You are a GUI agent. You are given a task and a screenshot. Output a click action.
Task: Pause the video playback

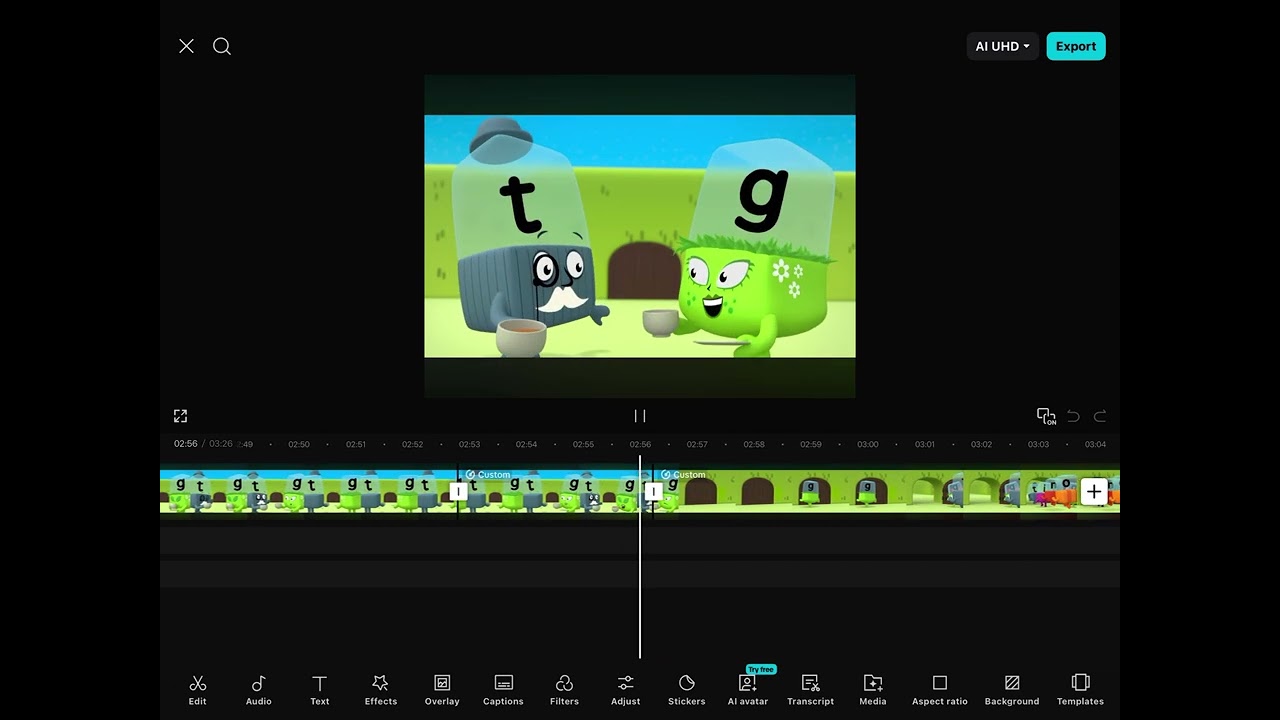click(640, 416)
